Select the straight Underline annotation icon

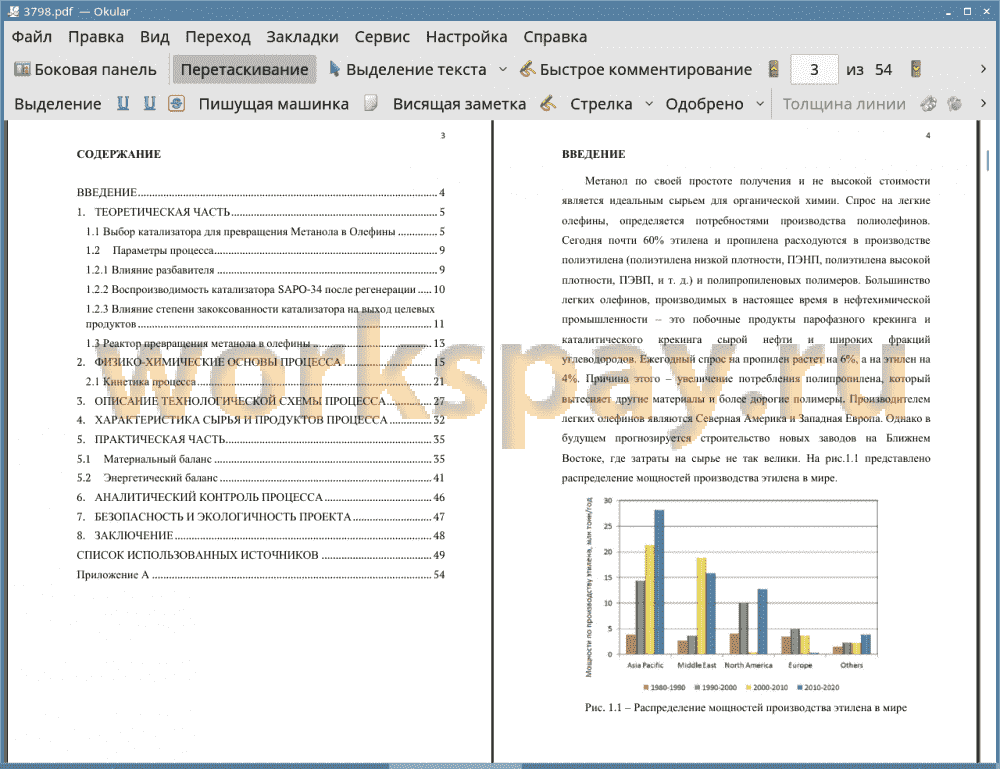tap(122, 103)
